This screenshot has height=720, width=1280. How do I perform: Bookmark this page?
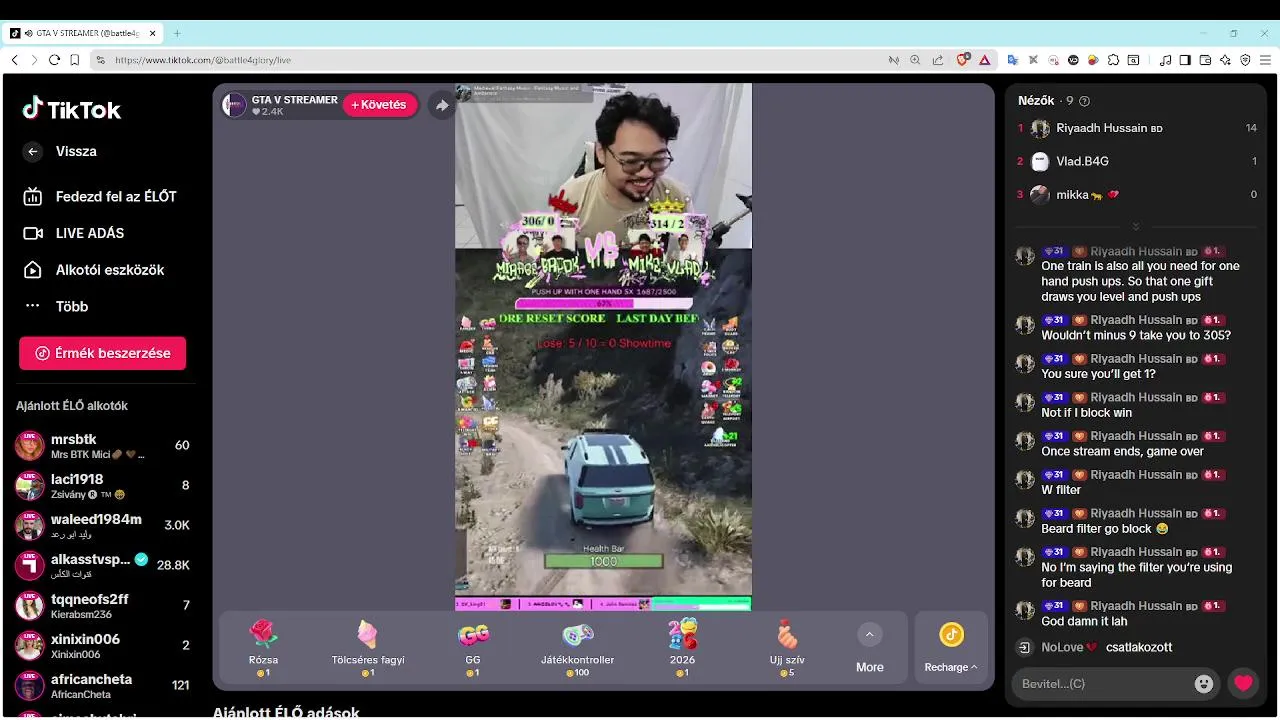click(x=75, y=60)
